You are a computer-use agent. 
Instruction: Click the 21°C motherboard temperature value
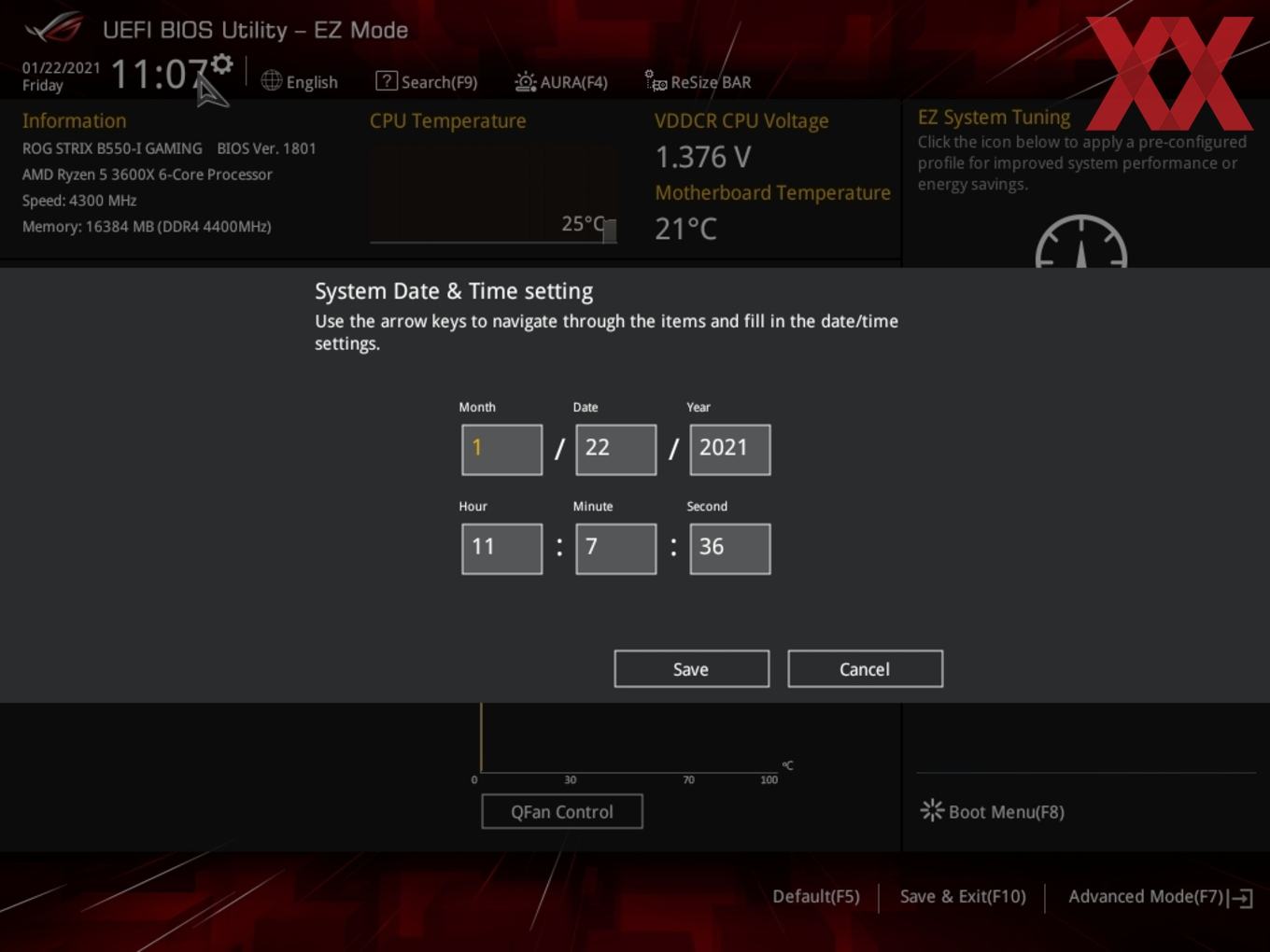pos(686,229)
